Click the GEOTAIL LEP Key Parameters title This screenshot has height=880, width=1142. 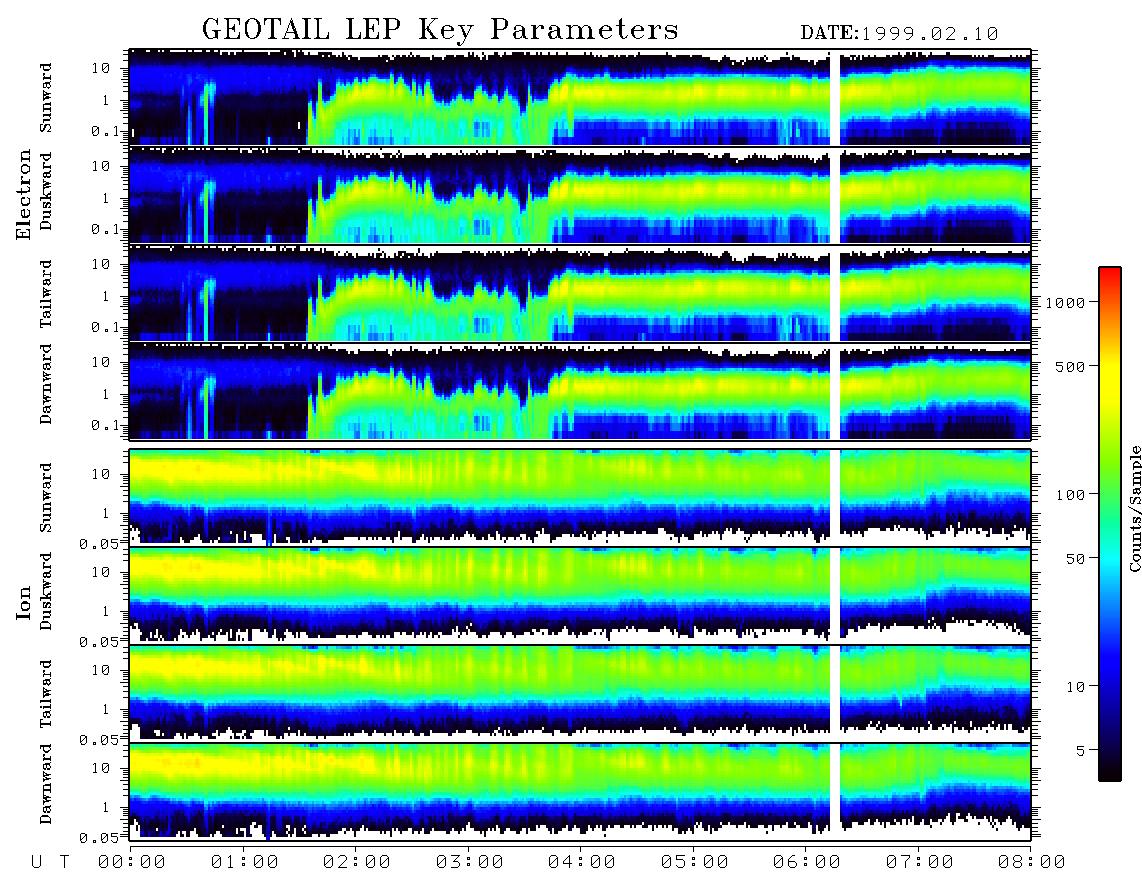pyautogui.click(x=440, y=30)
